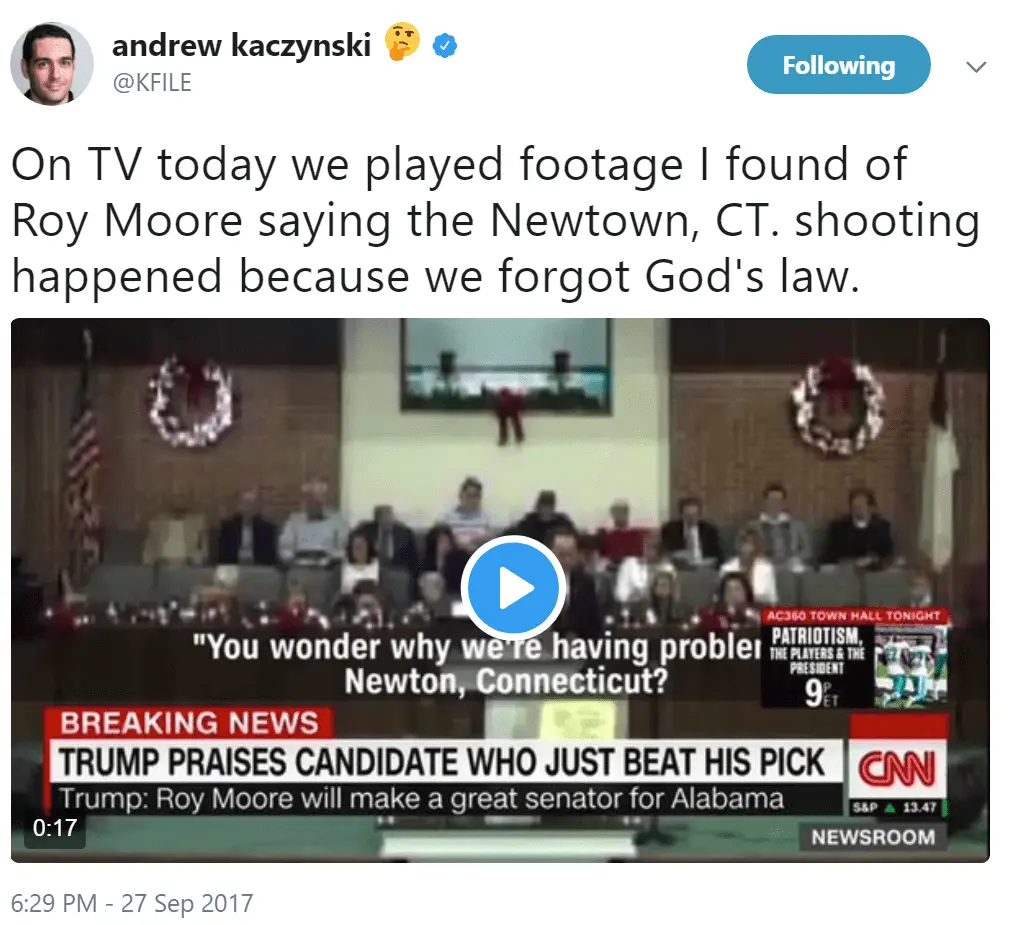The width and height of the screenshot is (1026, 925).
Task: Click the Trump praises candidate headline
Action: pyautogui.click(x=442, y=761)
